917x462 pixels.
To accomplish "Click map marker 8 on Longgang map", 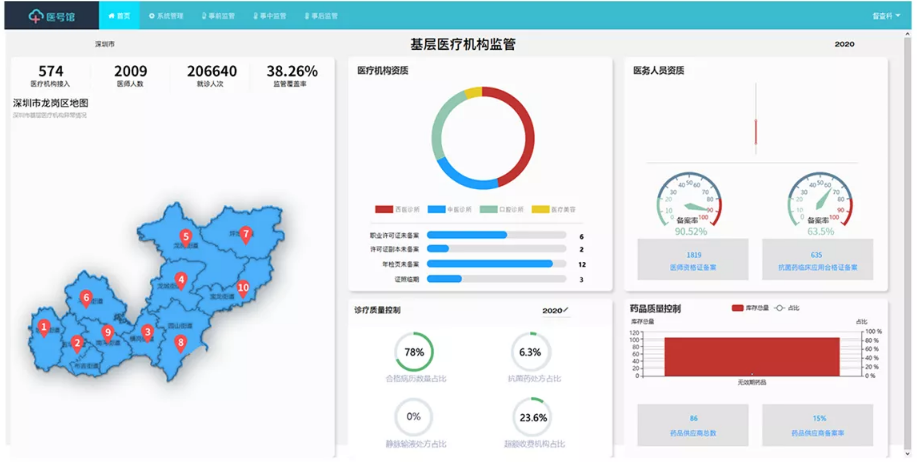I will 181,344.
